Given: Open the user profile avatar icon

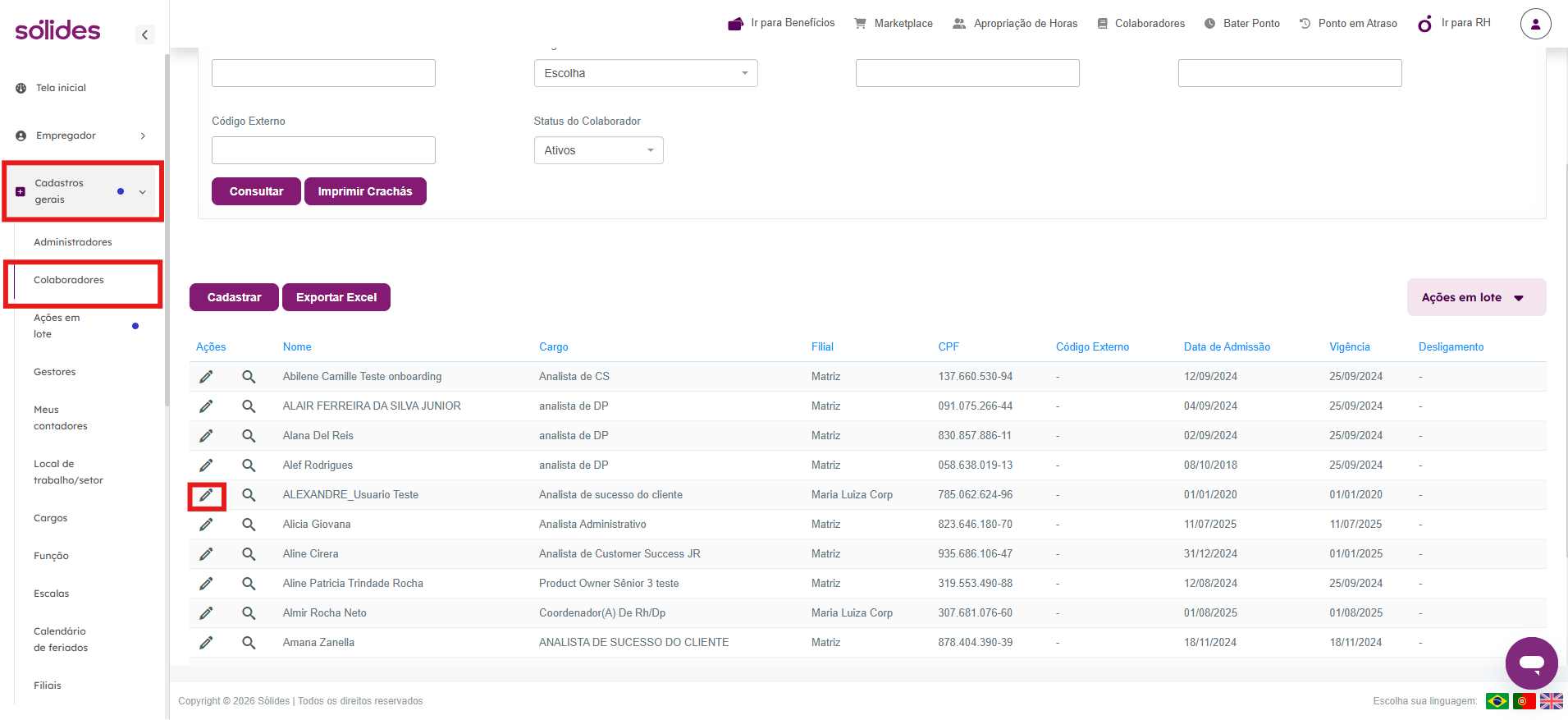Looking at the screenshot, I should (x=1535, y=24).
